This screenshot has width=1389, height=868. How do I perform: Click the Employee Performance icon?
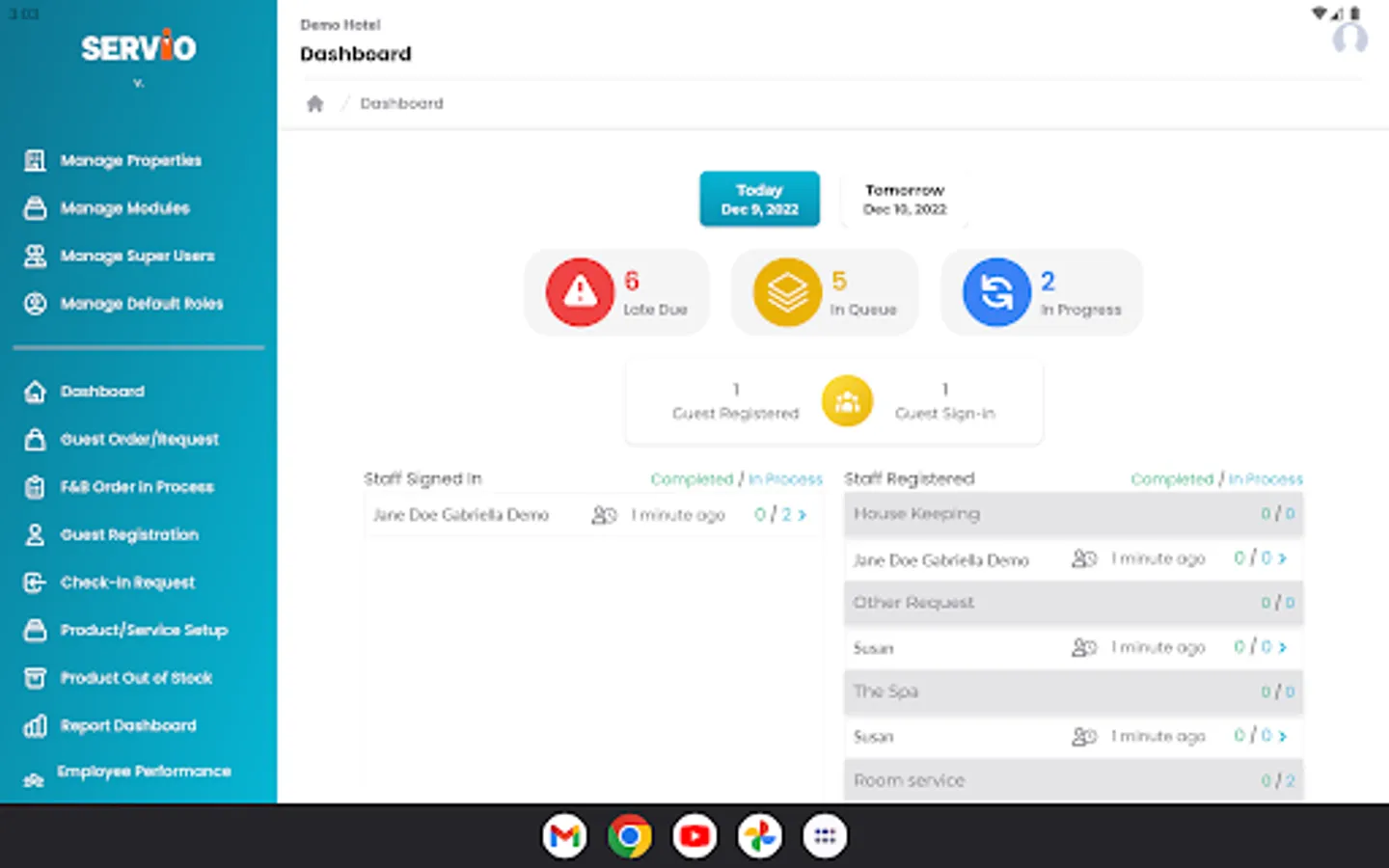34,779
